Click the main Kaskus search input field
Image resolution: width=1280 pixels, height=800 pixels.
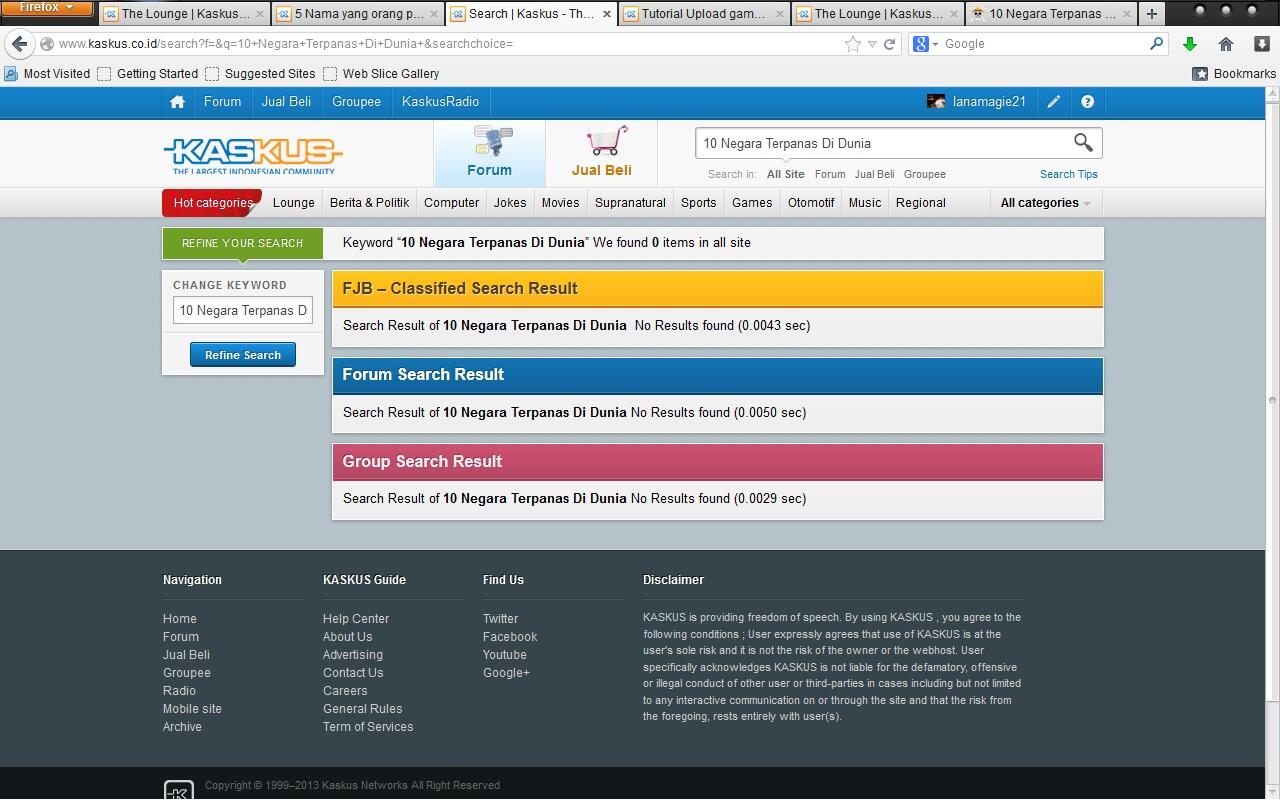[x=883, y=143]
